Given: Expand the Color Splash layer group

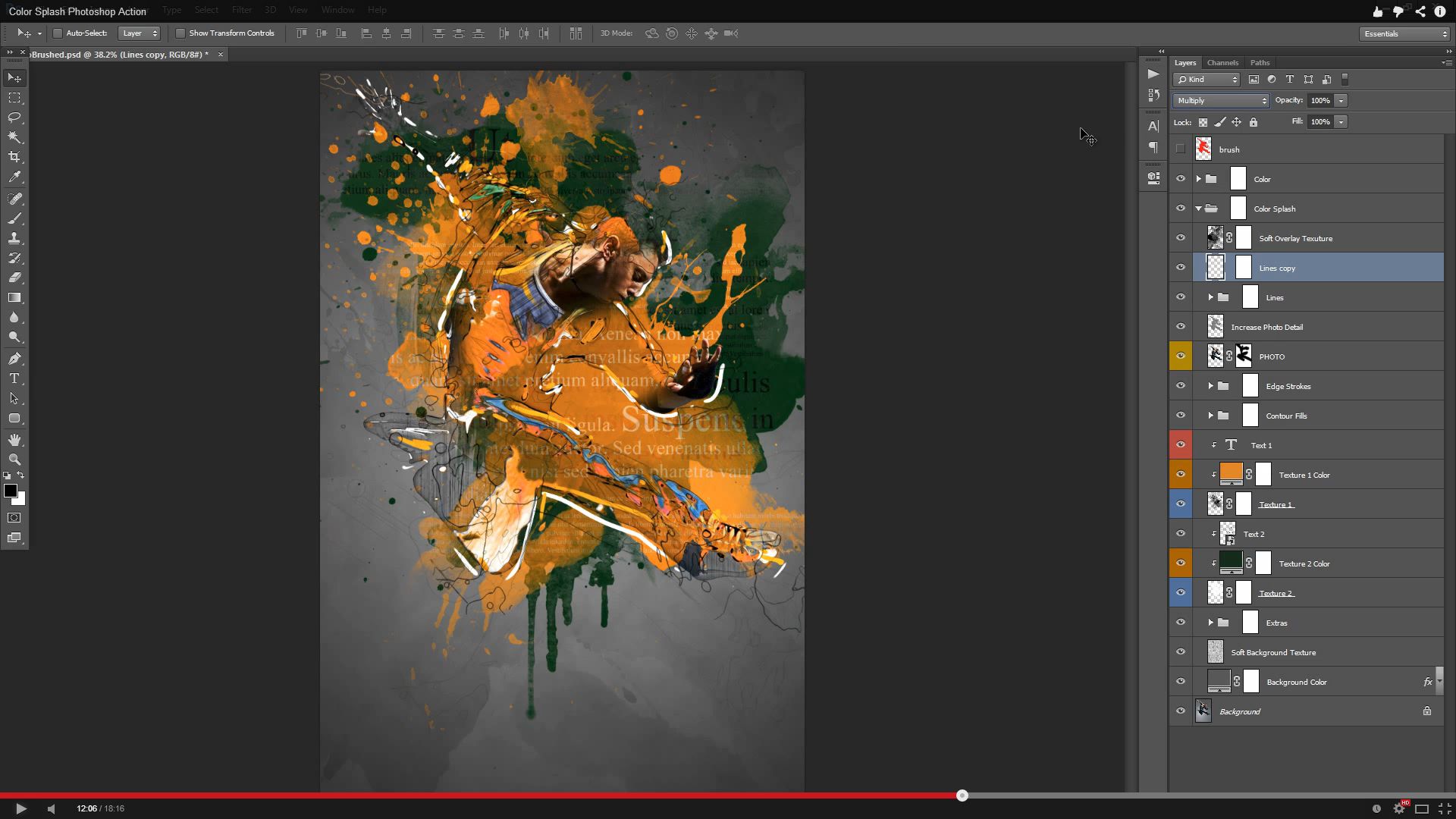Looking at the screenshot, I should pyautogui.click(x=1198, y=208).
